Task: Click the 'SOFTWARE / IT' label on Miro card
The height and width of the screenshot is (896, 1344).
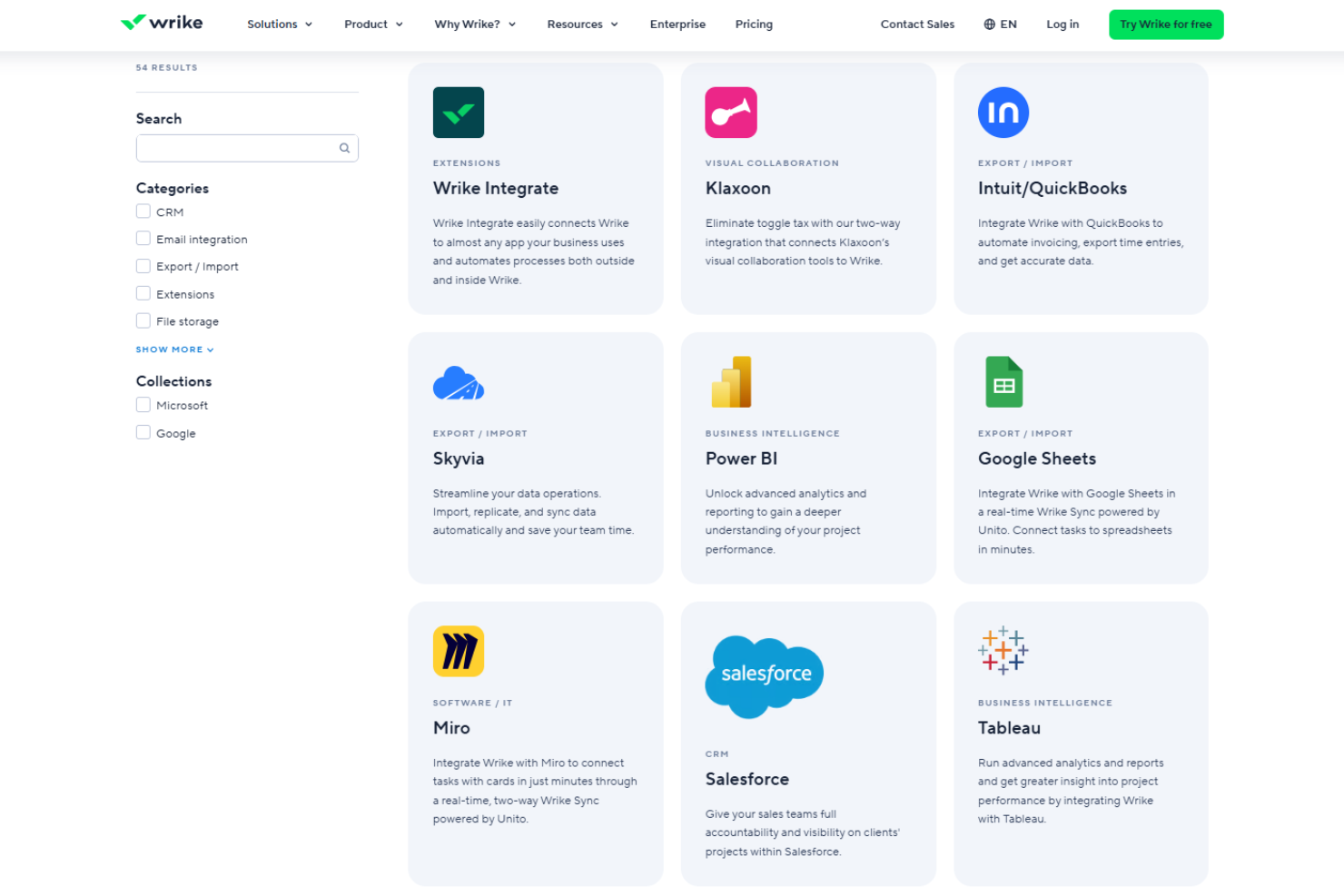Action: click(472, 704)
